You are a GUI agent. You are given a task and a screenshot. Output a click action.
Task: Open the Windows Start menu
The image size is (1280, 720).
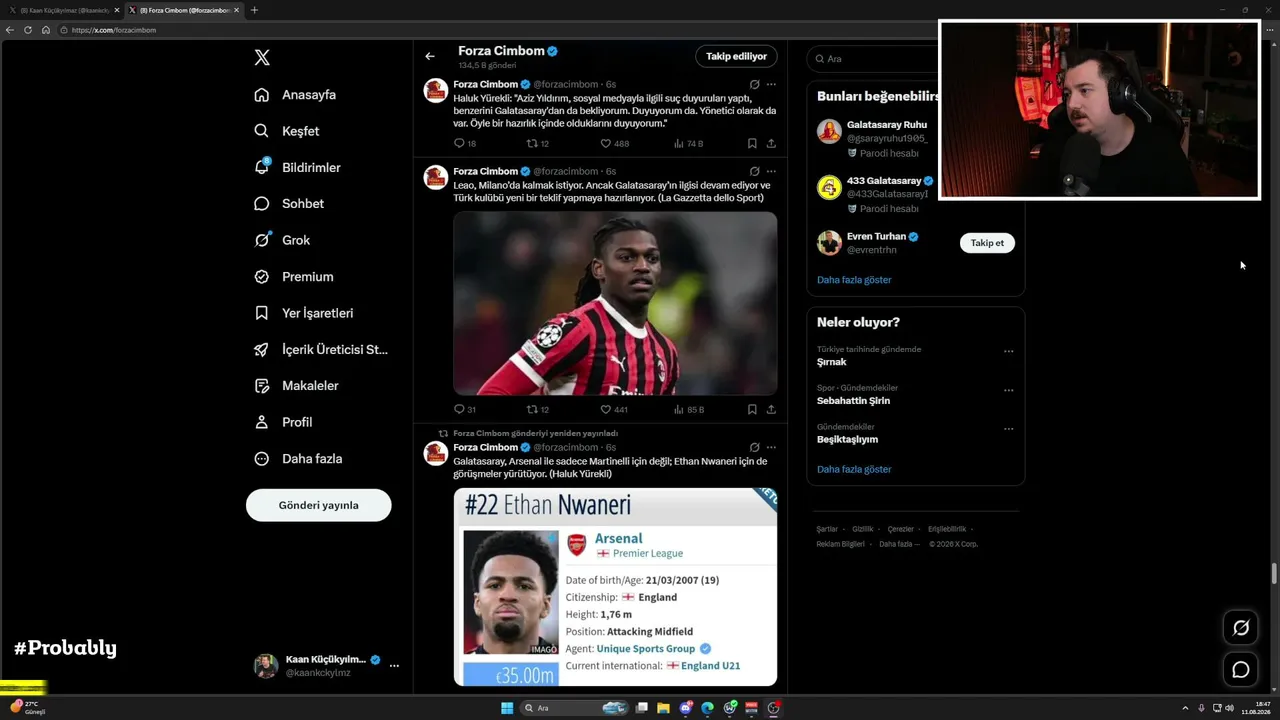tap(507, 708)
